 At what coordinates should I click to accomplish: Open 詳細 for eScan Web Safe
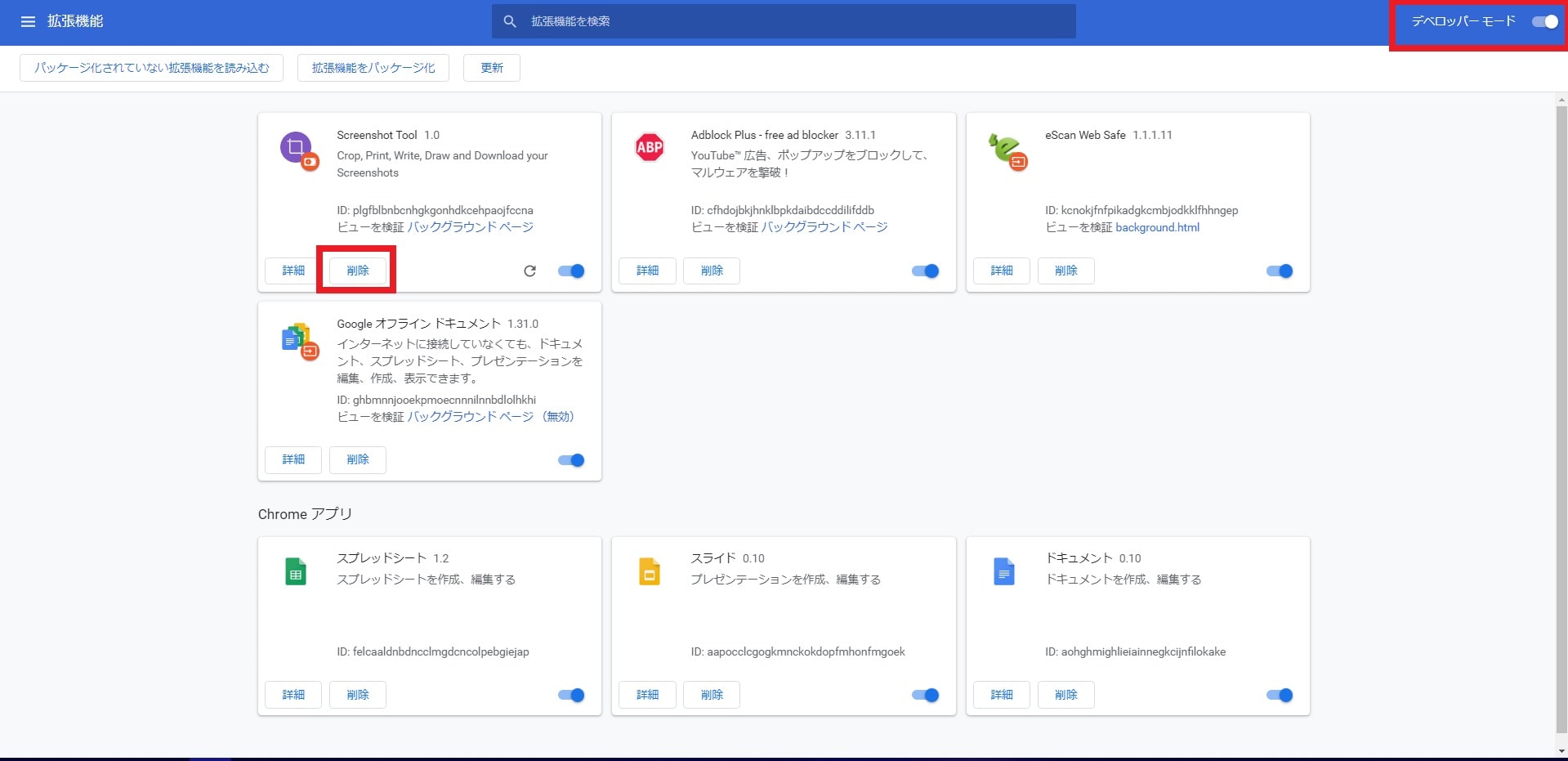point(1002,271)
